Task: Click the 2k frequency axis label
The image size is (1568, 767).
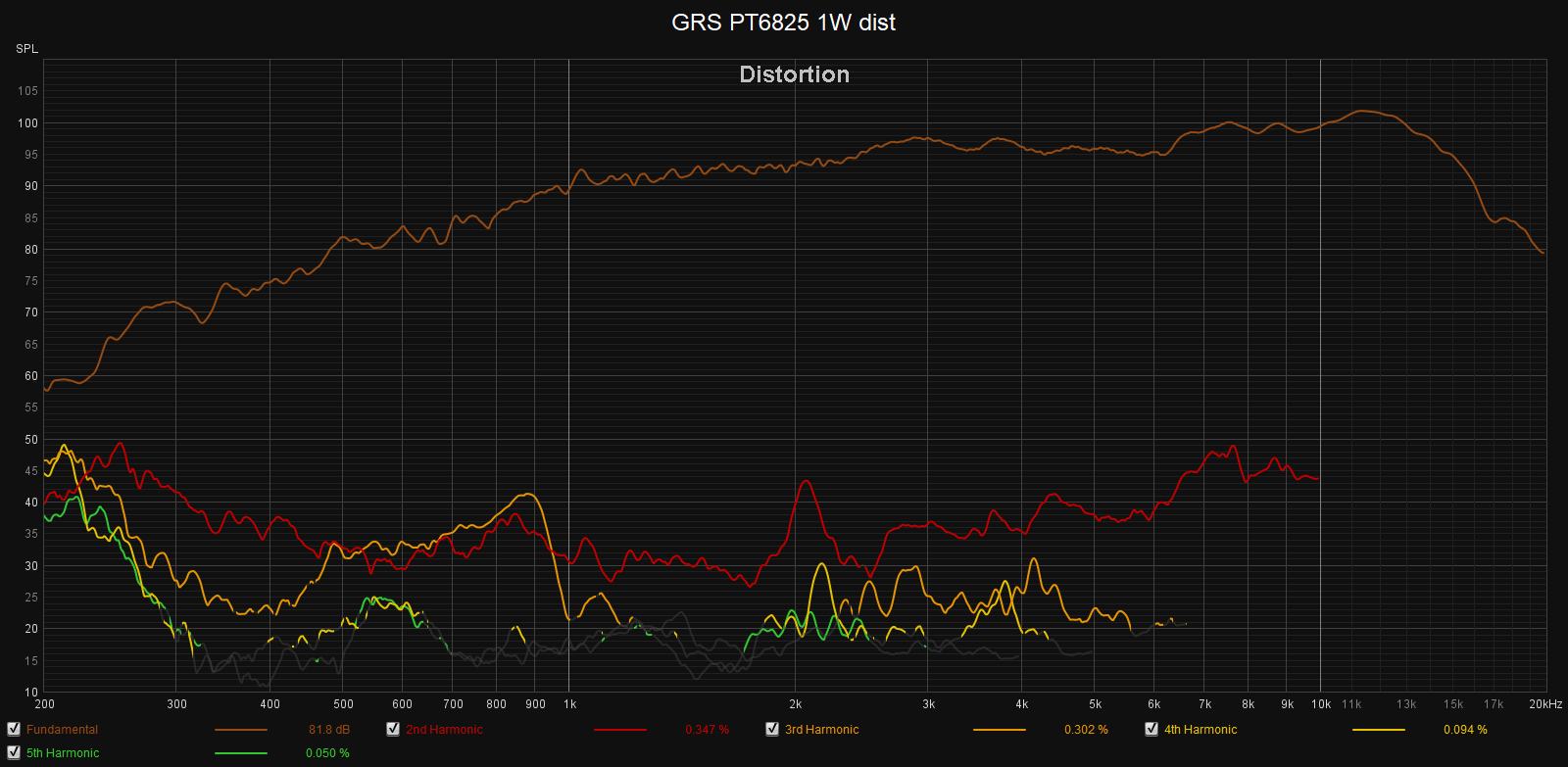Action: [796, 704]
